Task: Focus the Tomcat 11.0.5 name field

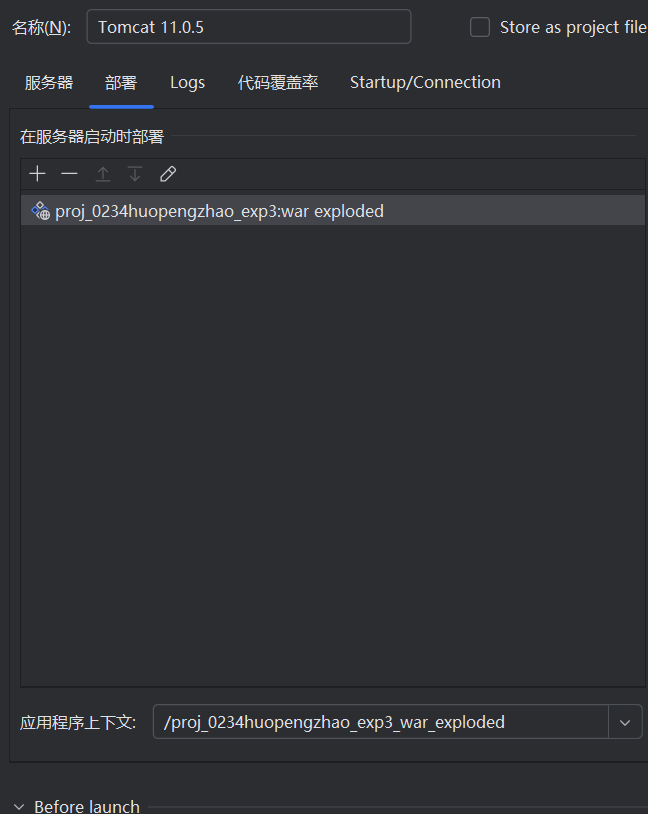Action: point(249,26)
